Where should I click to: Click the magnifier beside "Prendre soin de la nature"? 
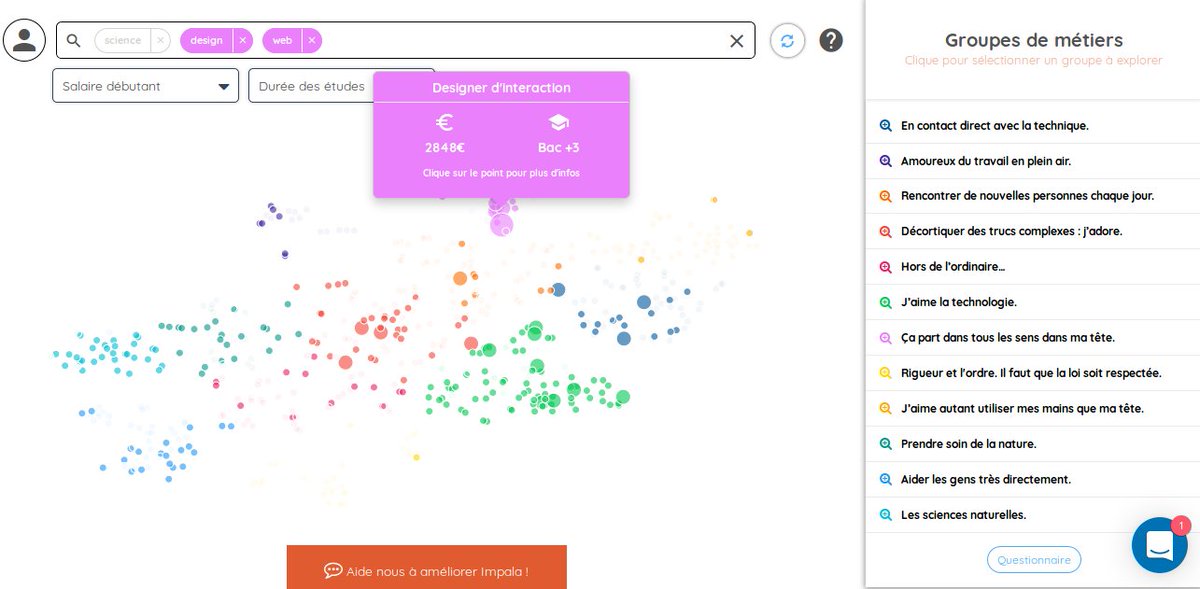886,443
